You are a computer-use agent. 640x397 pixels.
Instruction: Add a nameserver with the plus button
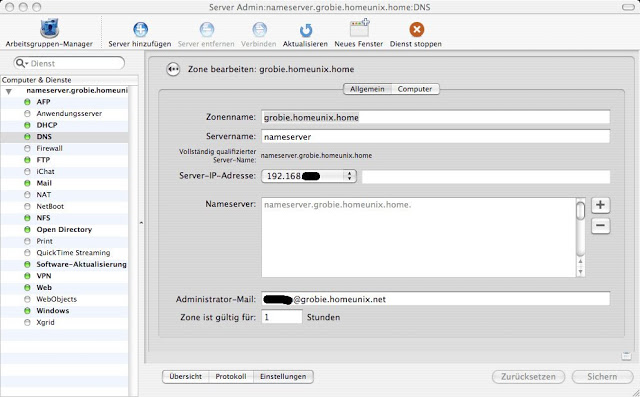(x=600, y=205)
